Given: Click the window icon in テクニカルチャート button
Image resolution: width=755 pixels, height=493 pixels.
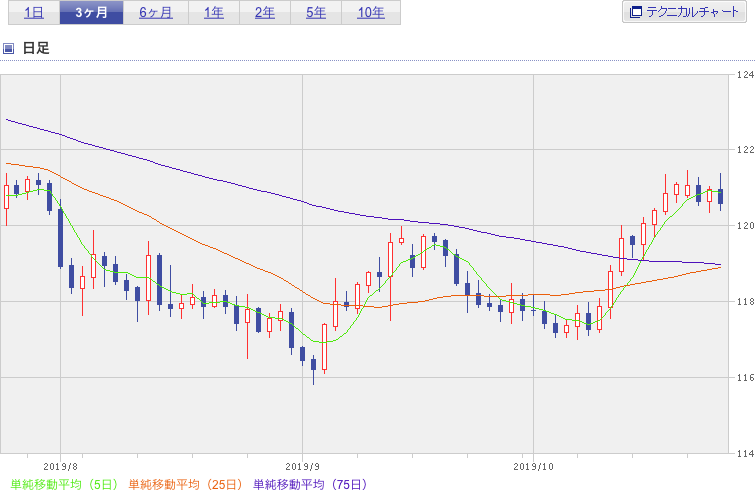Looking at the screenshot, I should (x=636, y=13).
